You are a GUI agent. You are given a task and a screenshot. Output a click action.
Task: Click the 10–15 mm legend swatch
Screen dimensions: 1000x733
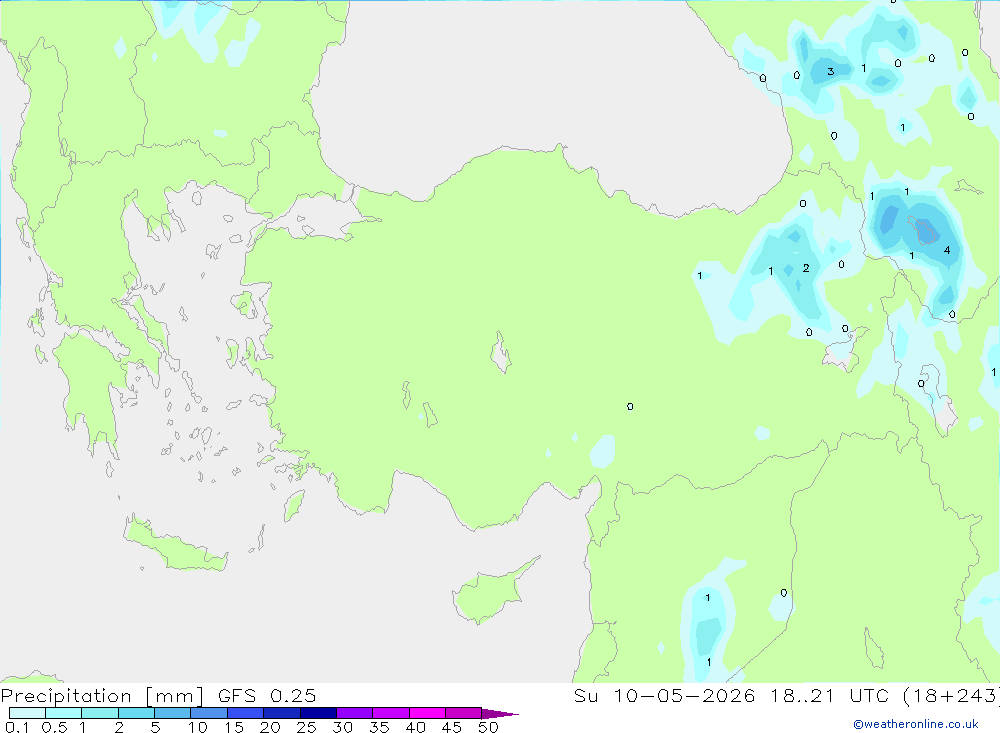(209, 713)
